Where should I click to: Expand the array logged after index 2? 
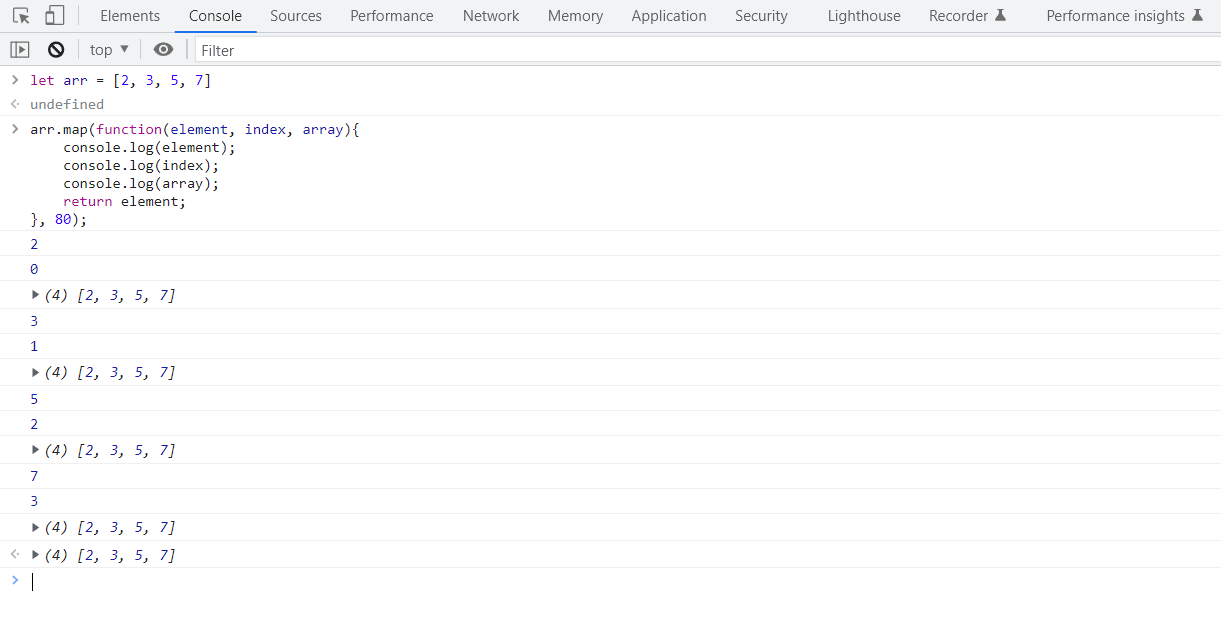(x=36, y=450)
